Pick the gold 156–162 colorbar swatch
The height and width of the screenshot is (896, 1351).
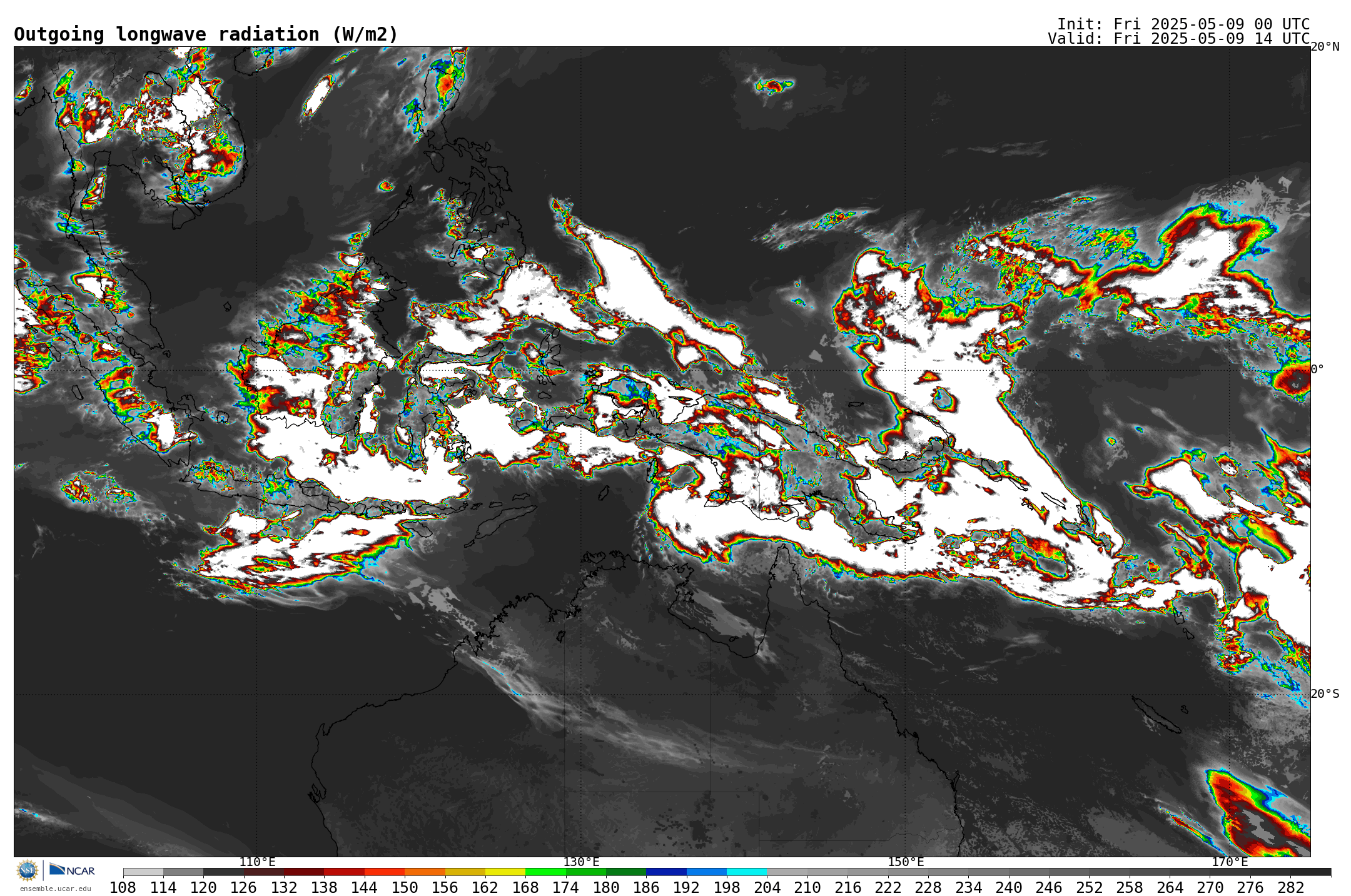[x=465, y=872]
